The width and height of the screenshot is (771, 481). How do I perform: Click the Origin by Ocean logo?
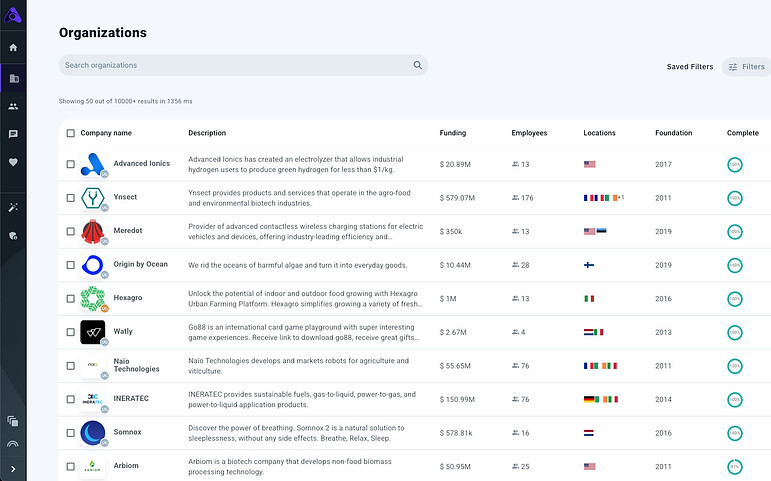93,265
